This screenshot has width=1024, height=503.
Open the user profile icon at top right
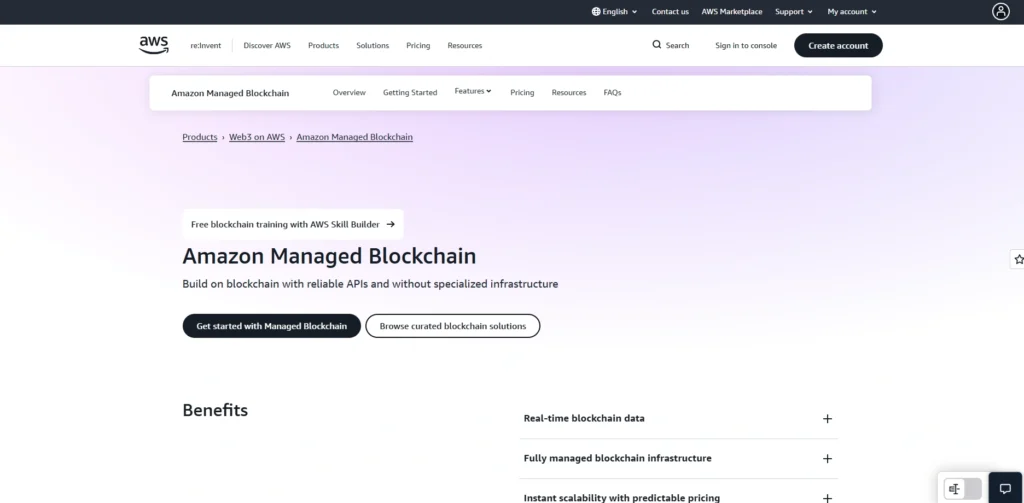1000,11
